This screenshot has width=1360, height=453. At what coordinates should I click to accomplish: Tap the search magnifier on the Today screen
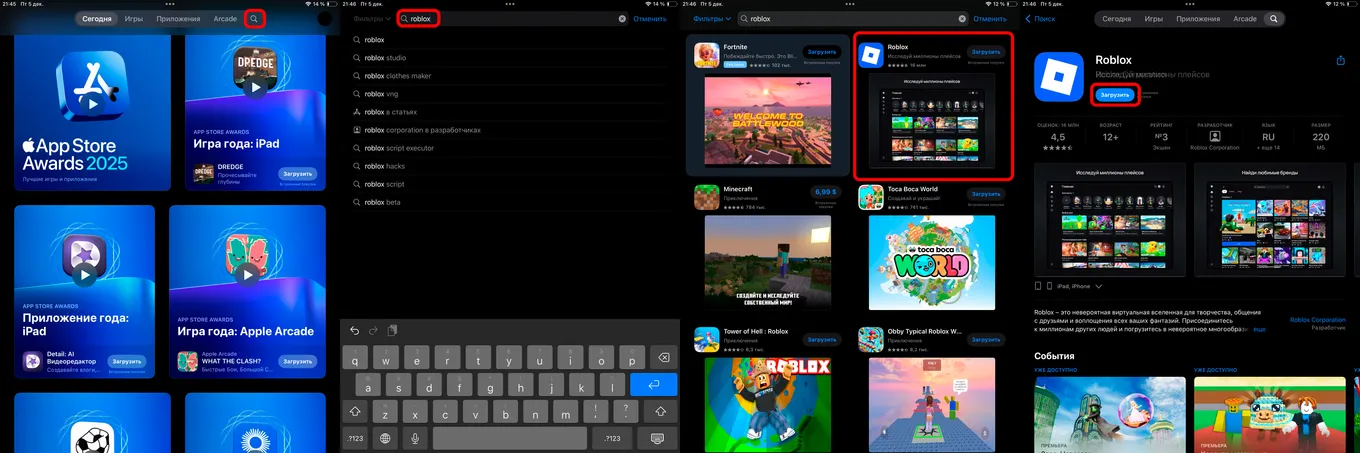(255, 19)
